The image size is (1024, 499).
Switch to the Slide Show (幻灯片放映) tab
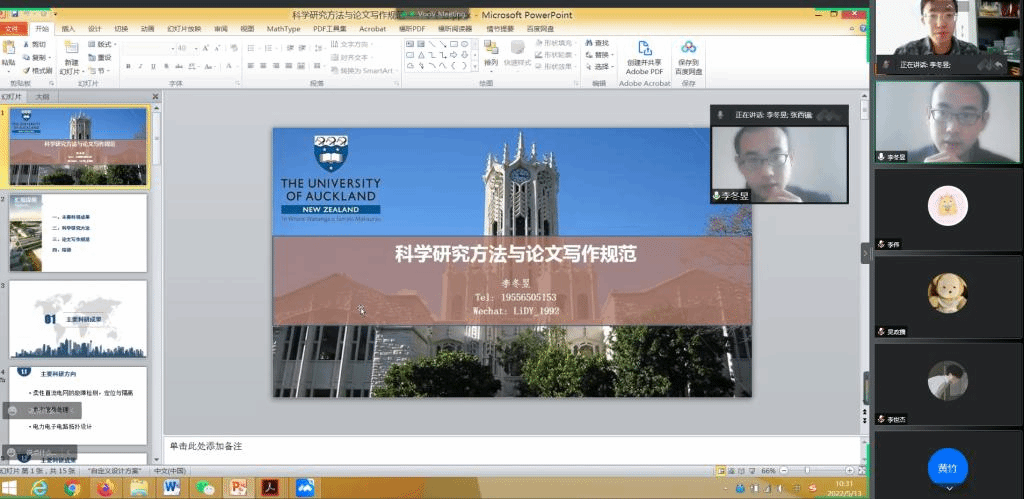point(184,29)
